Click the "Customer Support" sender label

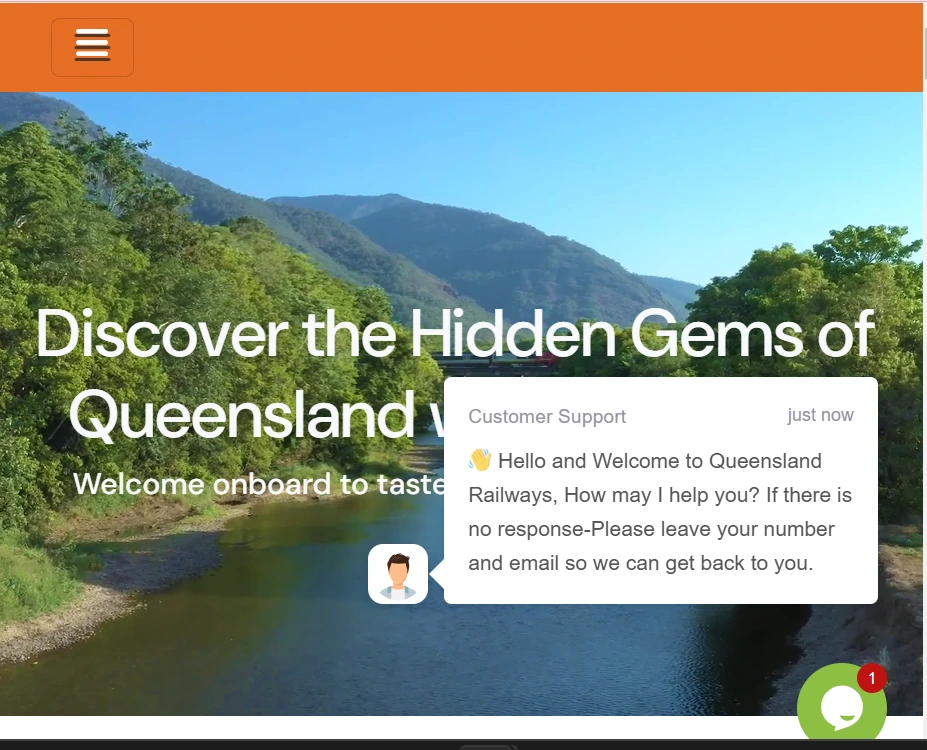547,417
